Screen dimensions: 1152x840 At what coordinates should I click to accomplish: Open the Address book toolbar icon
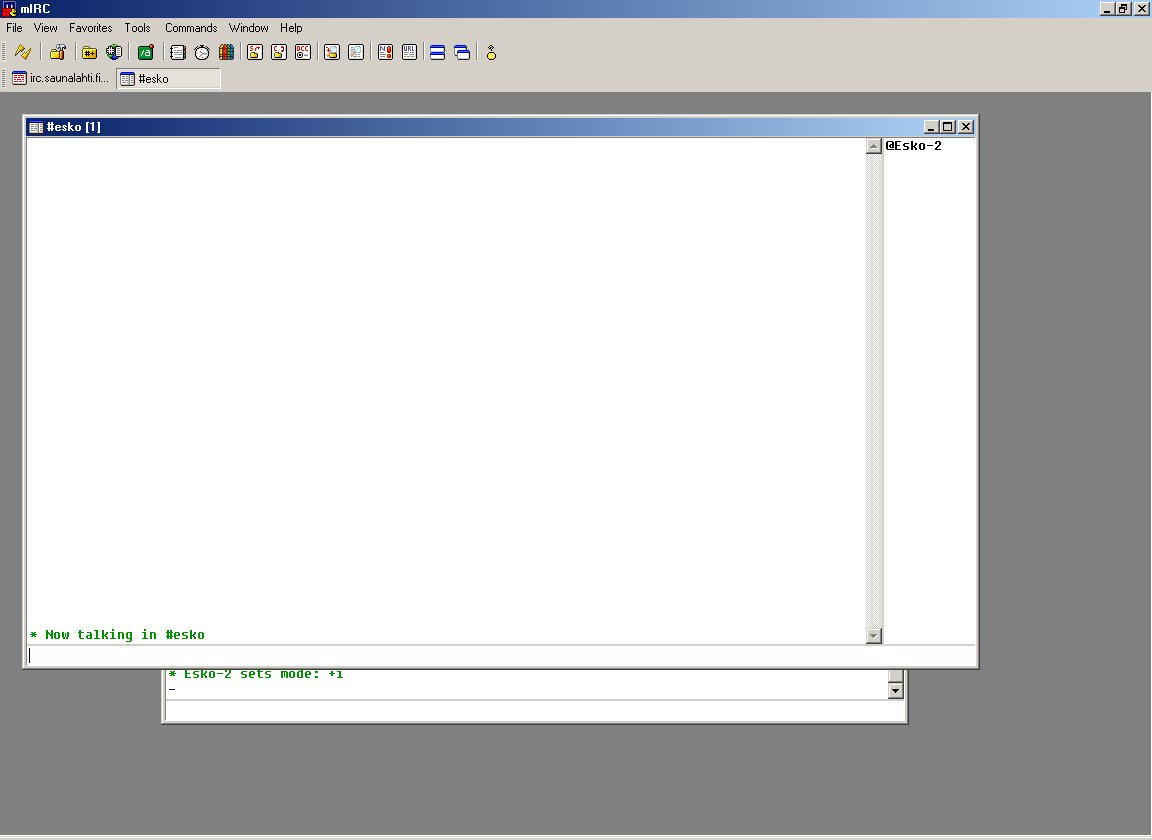(x=177, y=52)
